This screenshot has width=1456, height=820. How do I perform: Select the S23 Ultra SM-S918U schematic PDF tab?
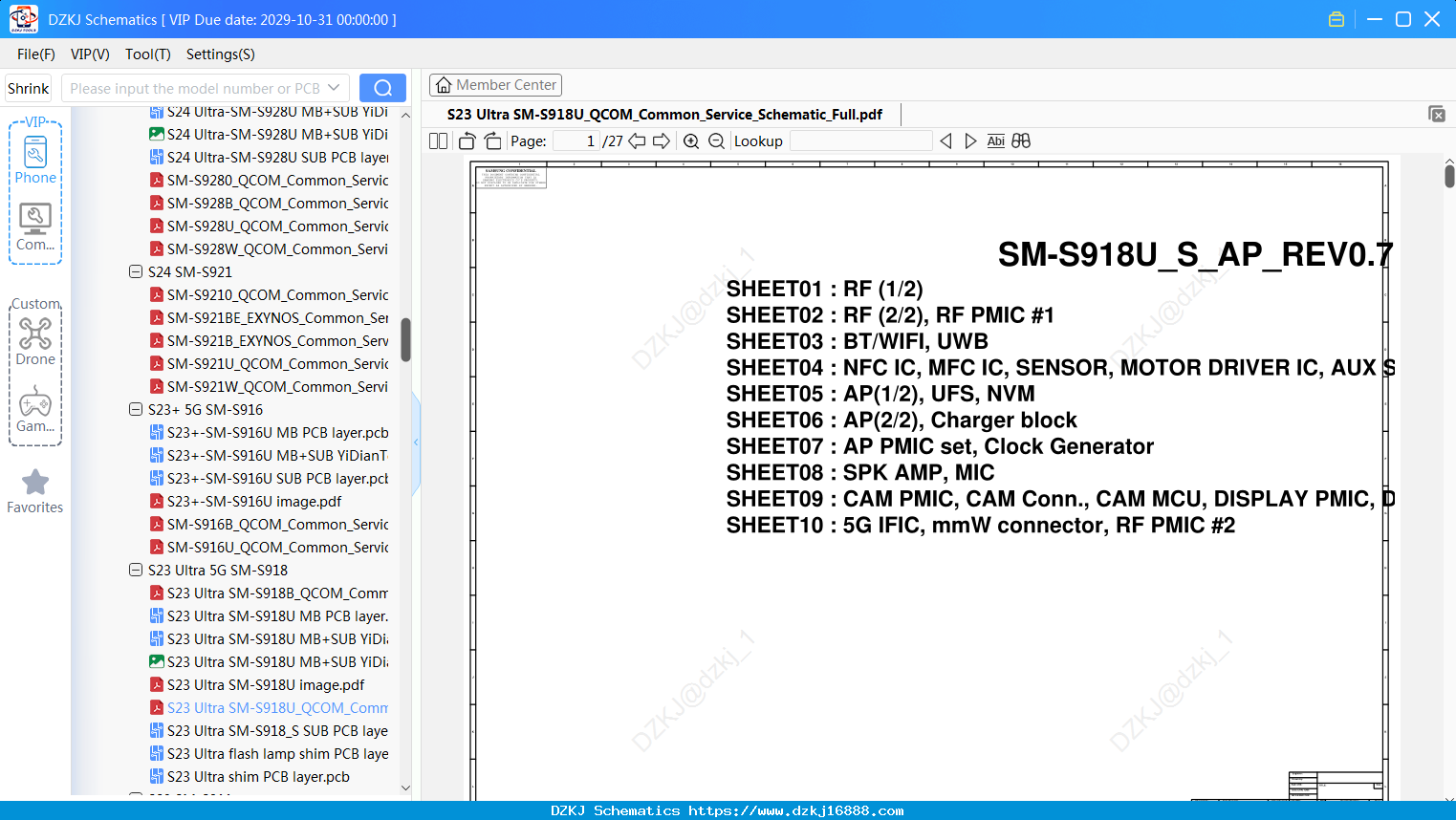(x=664, y=115)
